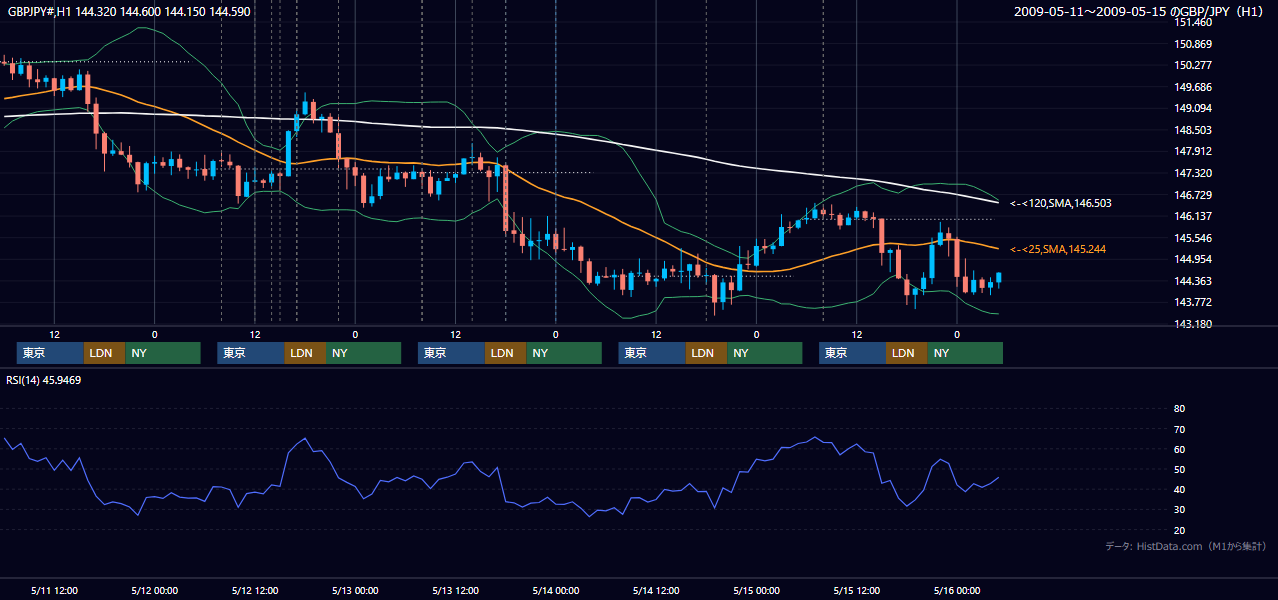Click the 5/14 12:00 time axis label
Viewport: 1278px width, 600px height.
click(656, 590)
